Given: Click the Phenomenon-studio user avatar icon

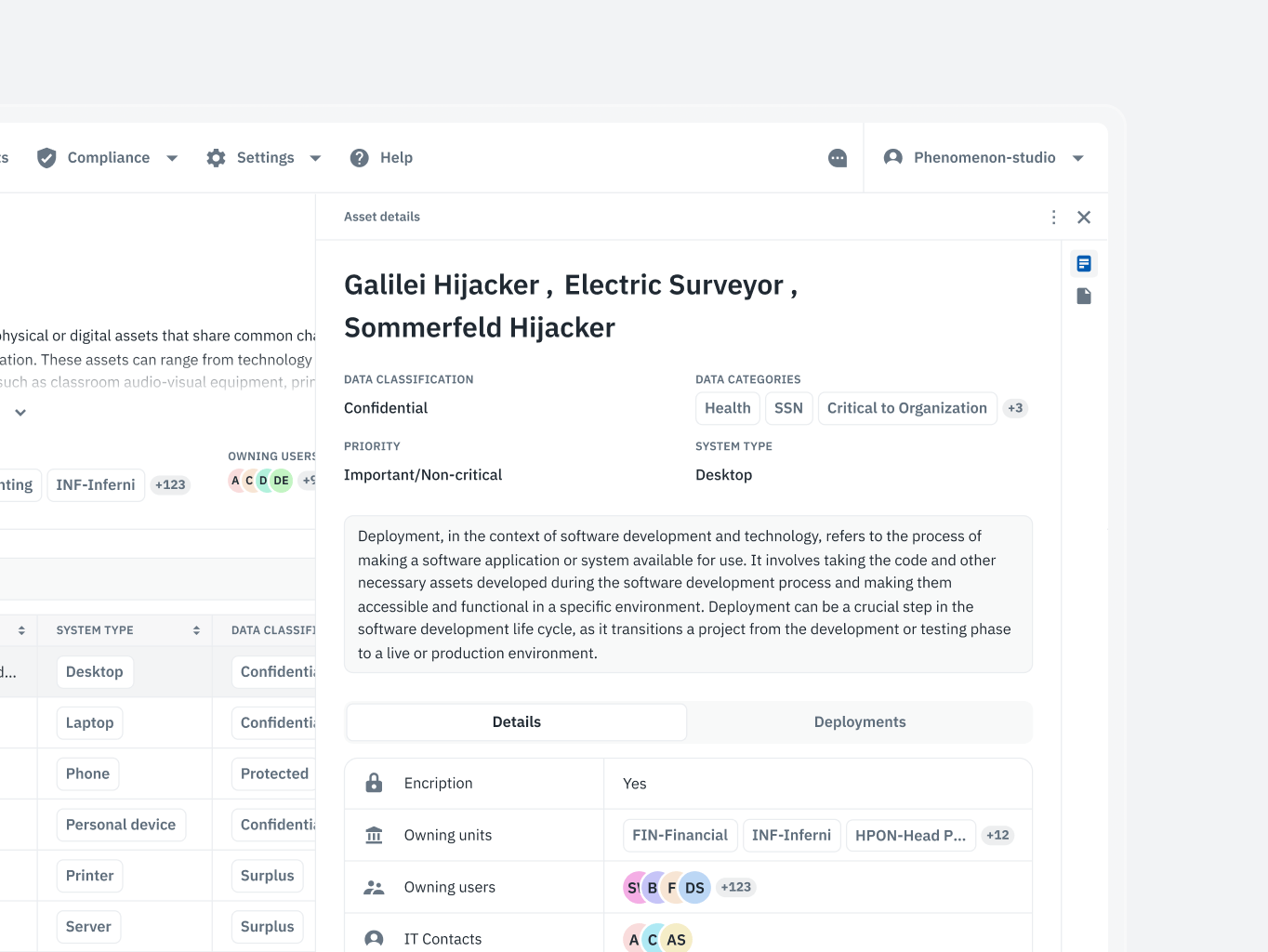Looking at the screenshot, I should (893, 158).
